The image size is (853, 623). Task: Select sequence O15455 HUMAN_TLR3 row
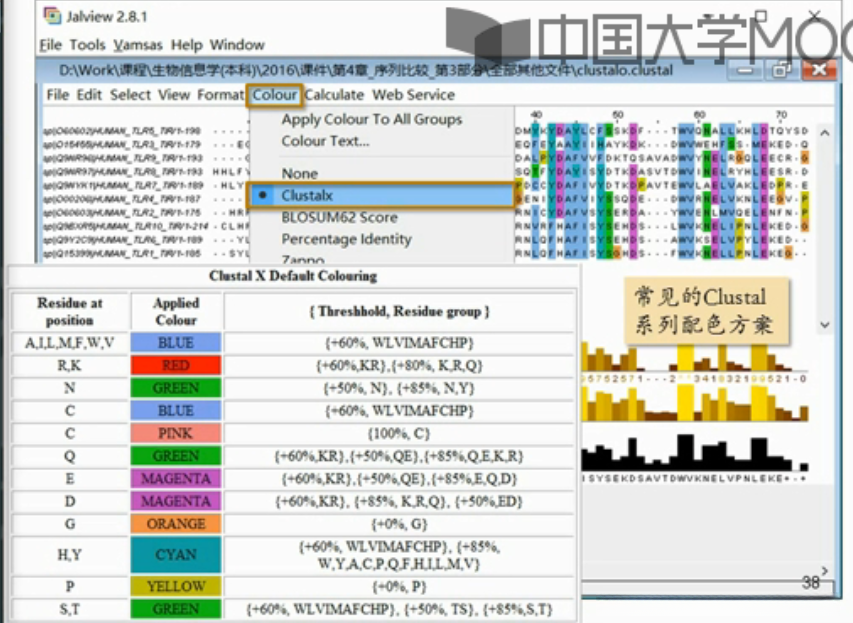click(x=123, y=144)
